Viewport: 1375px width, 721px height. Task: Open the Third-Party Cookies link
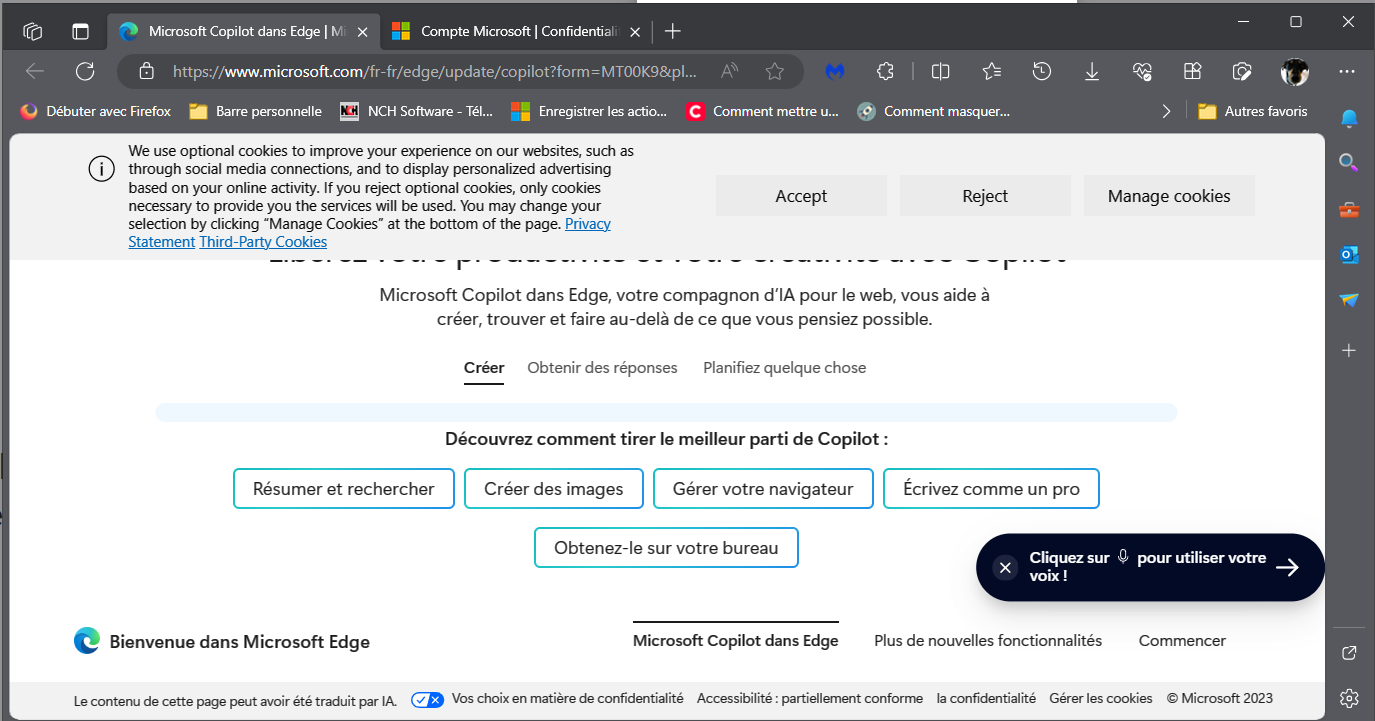263,242
